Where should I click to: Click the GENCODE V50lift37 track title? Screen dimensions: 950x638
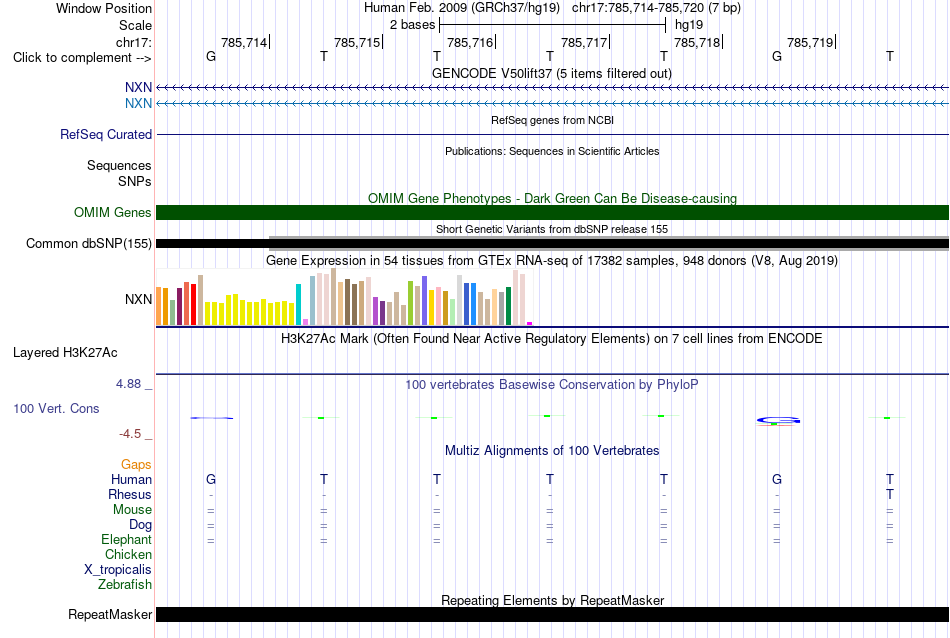(x=552, y=73)
